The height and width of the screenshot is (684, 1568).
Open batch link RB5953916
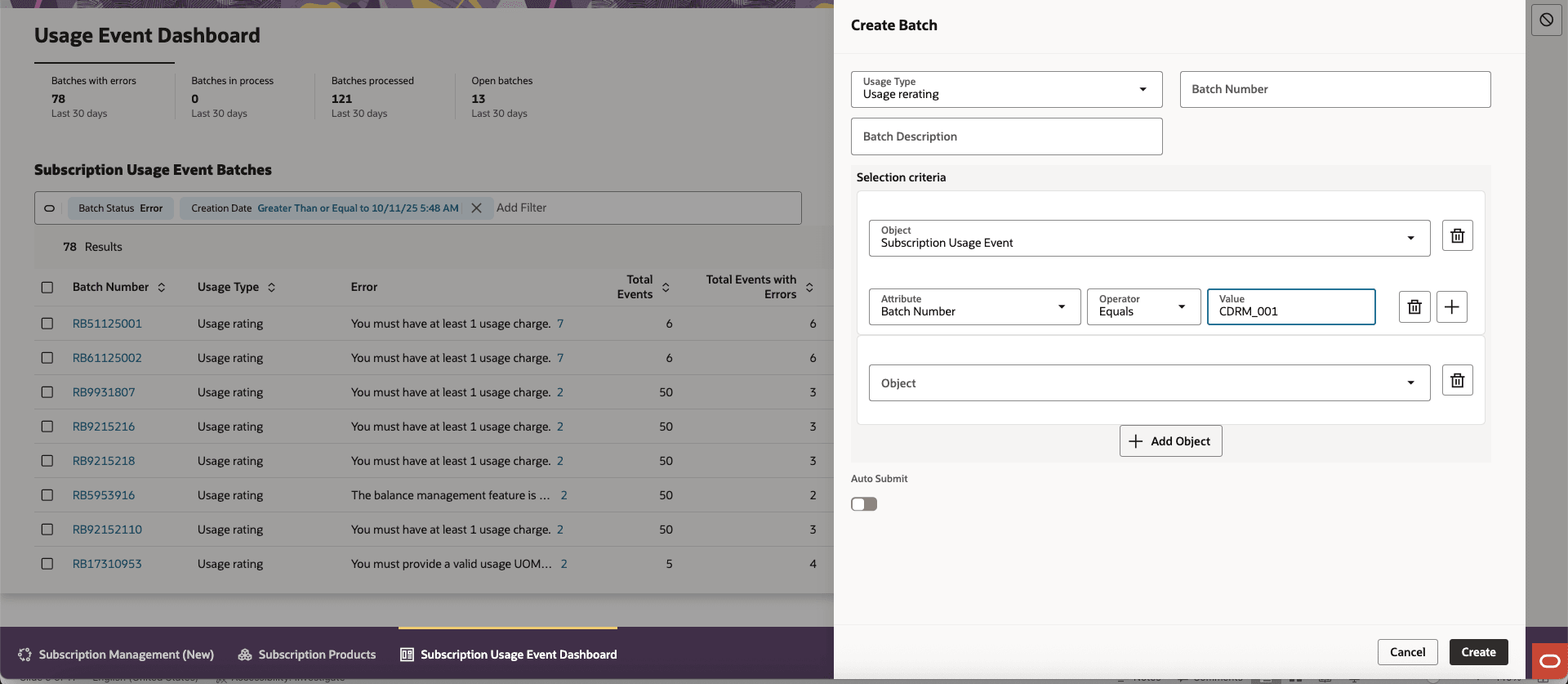click(104, 495)
